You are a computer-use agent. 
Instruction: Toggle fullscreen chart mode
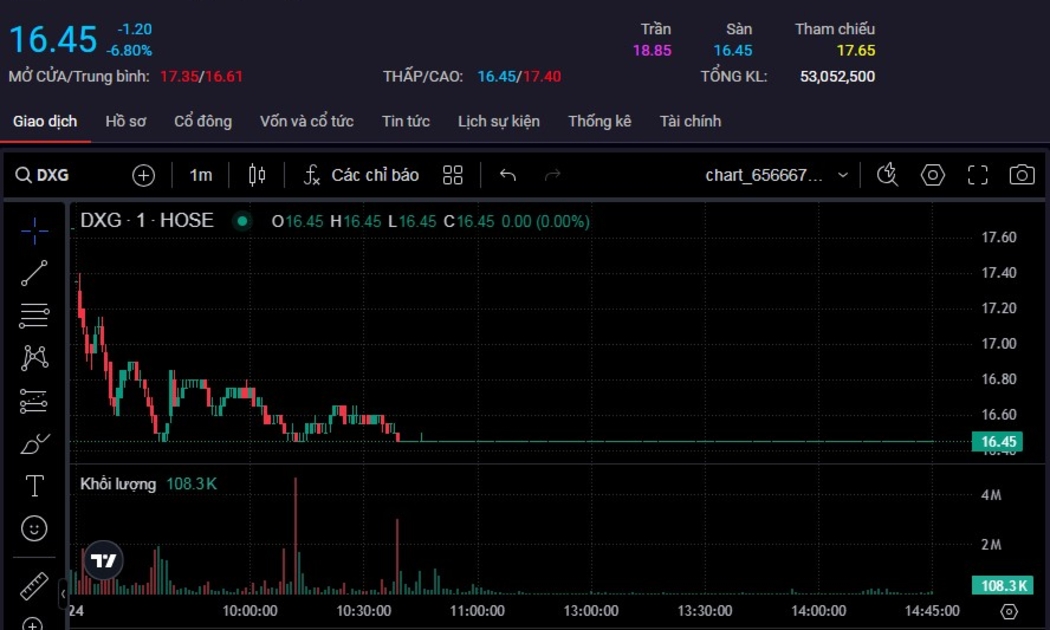click(x=977, y=176)
